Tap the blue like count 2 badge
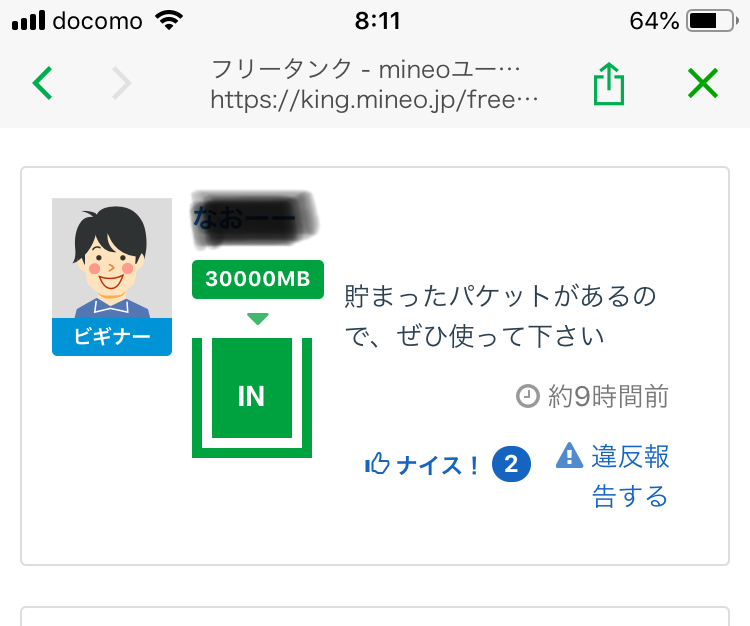Viewport: 750px width, 626px height. point(511,464)
